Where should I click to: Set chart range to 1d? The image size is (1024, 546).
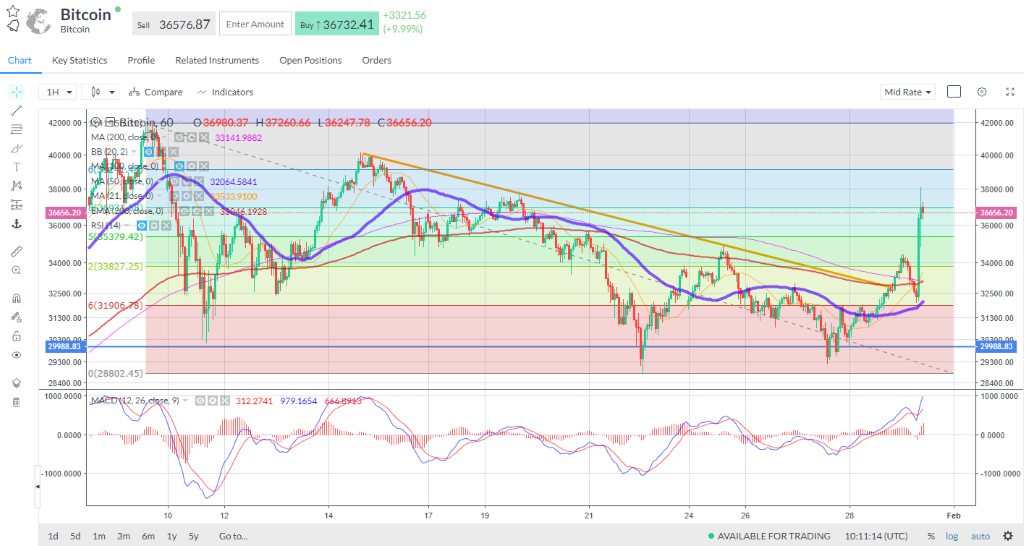click(53, 536)
